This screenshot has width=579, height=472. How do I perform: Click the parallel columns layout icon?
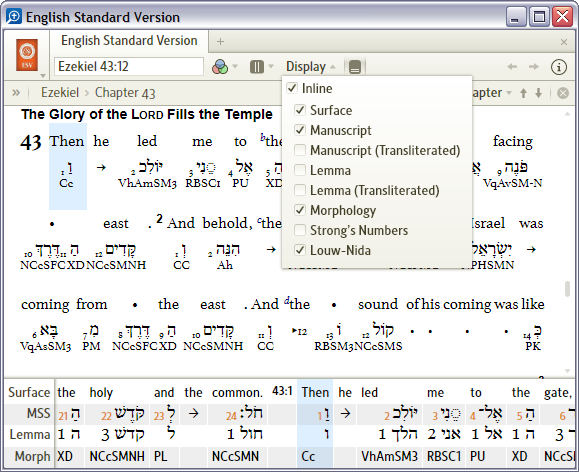tap(257, 67)
